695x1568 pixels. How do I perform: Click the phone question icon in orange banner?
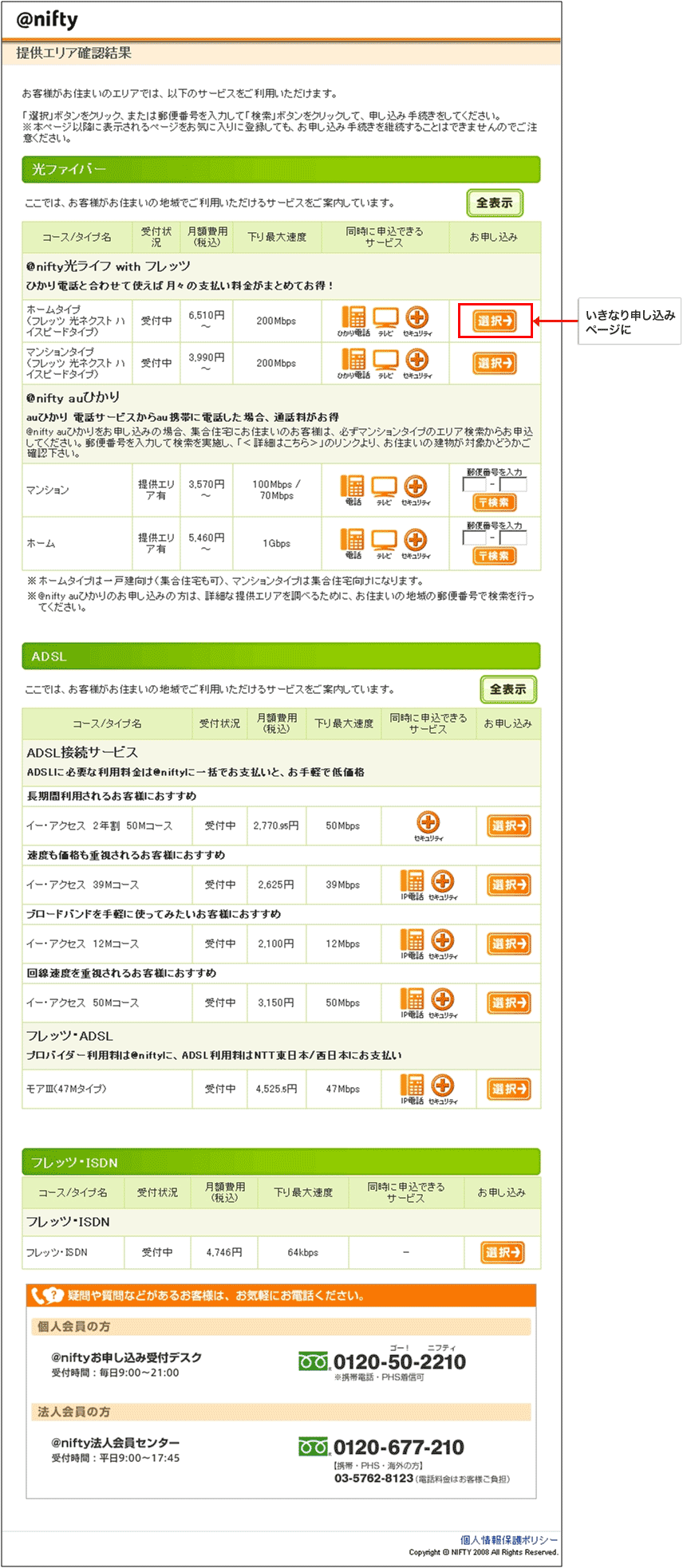47,1295
